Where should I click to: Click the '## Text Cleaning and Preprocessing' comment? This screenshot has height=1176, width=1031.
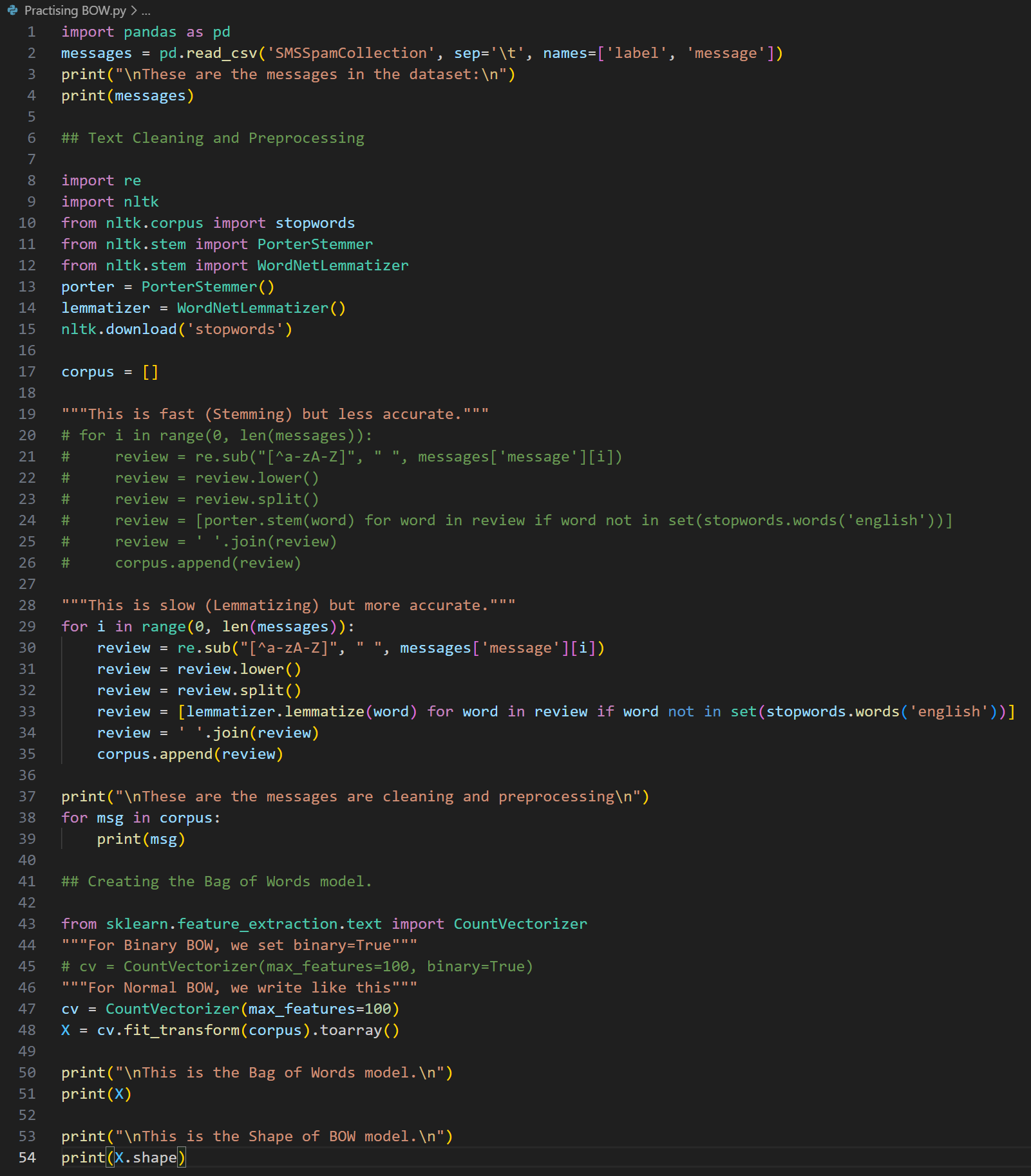pos(213,138)
